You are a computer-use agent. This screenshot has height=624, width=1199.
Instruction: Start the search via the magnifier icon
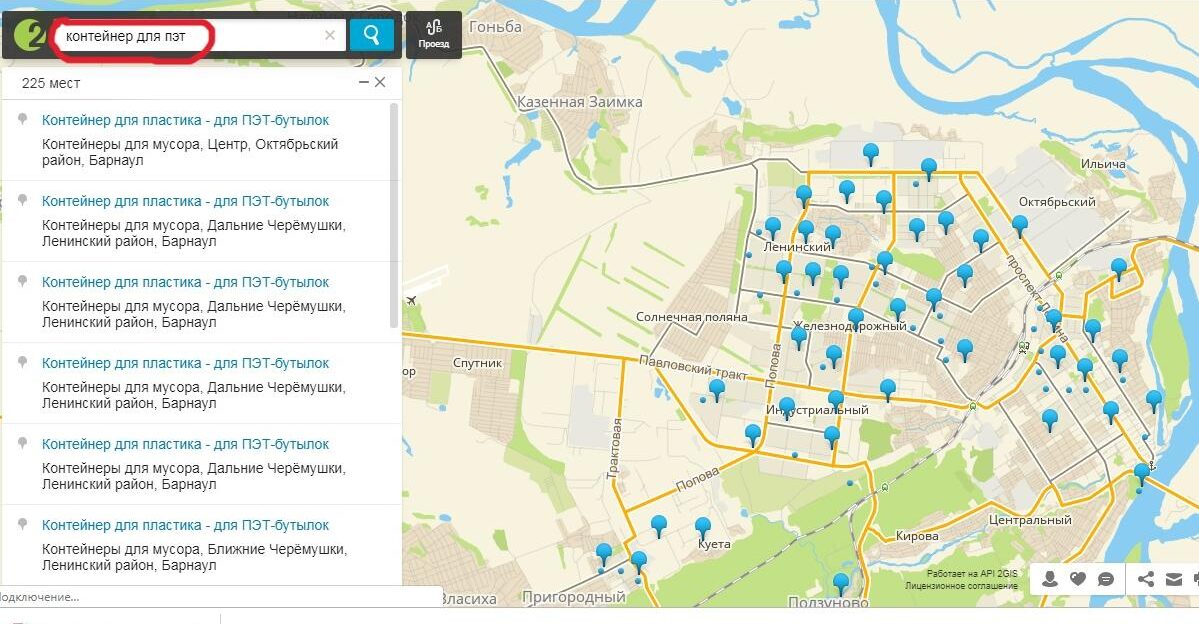click(371, 35)
